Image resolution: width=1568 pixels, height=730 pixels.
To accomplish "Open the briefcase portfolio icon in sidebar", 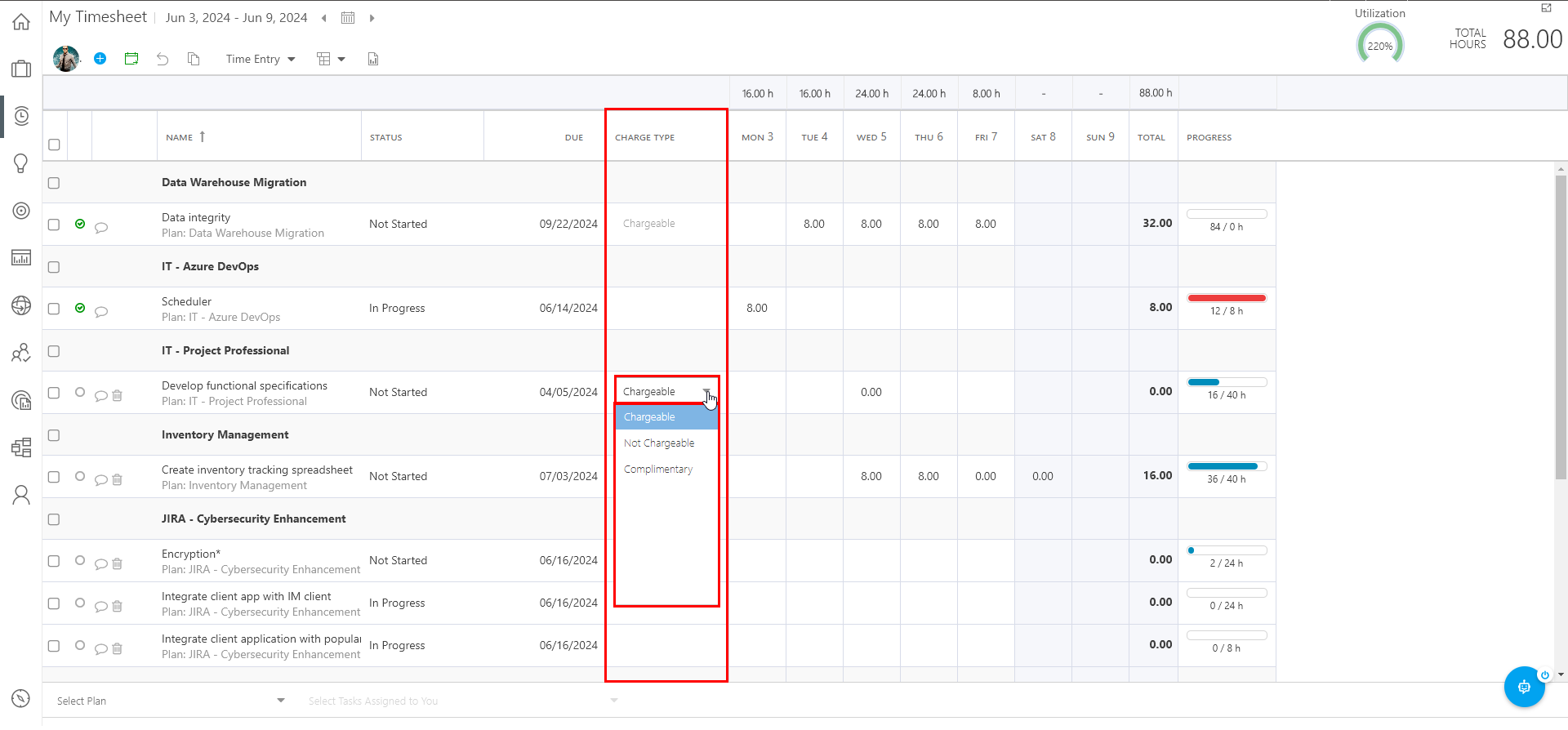I will (x=21, y=69).
